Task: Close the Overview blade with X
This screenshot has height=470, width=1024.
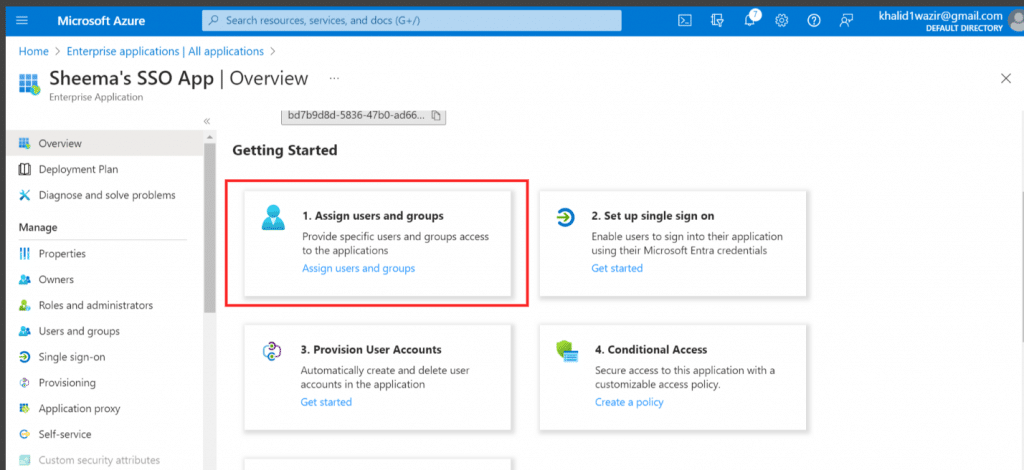Action: pyautogui.click(x=1006, y=78)
